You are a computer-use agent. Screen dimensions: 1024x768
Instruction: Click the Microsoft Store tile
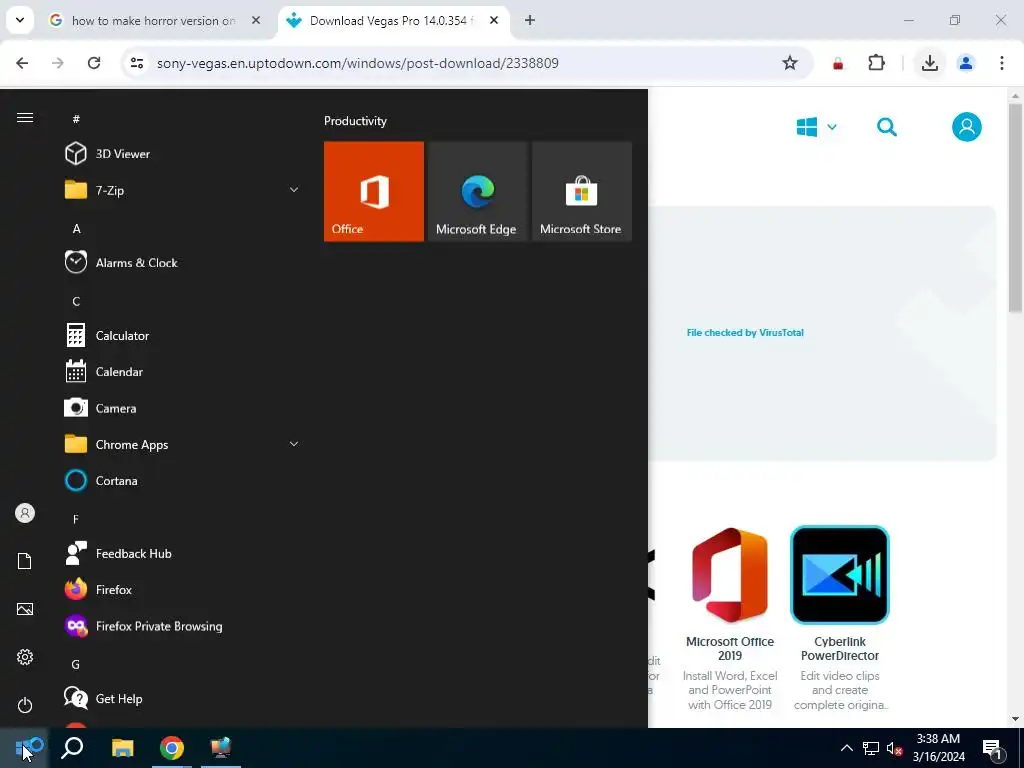581,191
